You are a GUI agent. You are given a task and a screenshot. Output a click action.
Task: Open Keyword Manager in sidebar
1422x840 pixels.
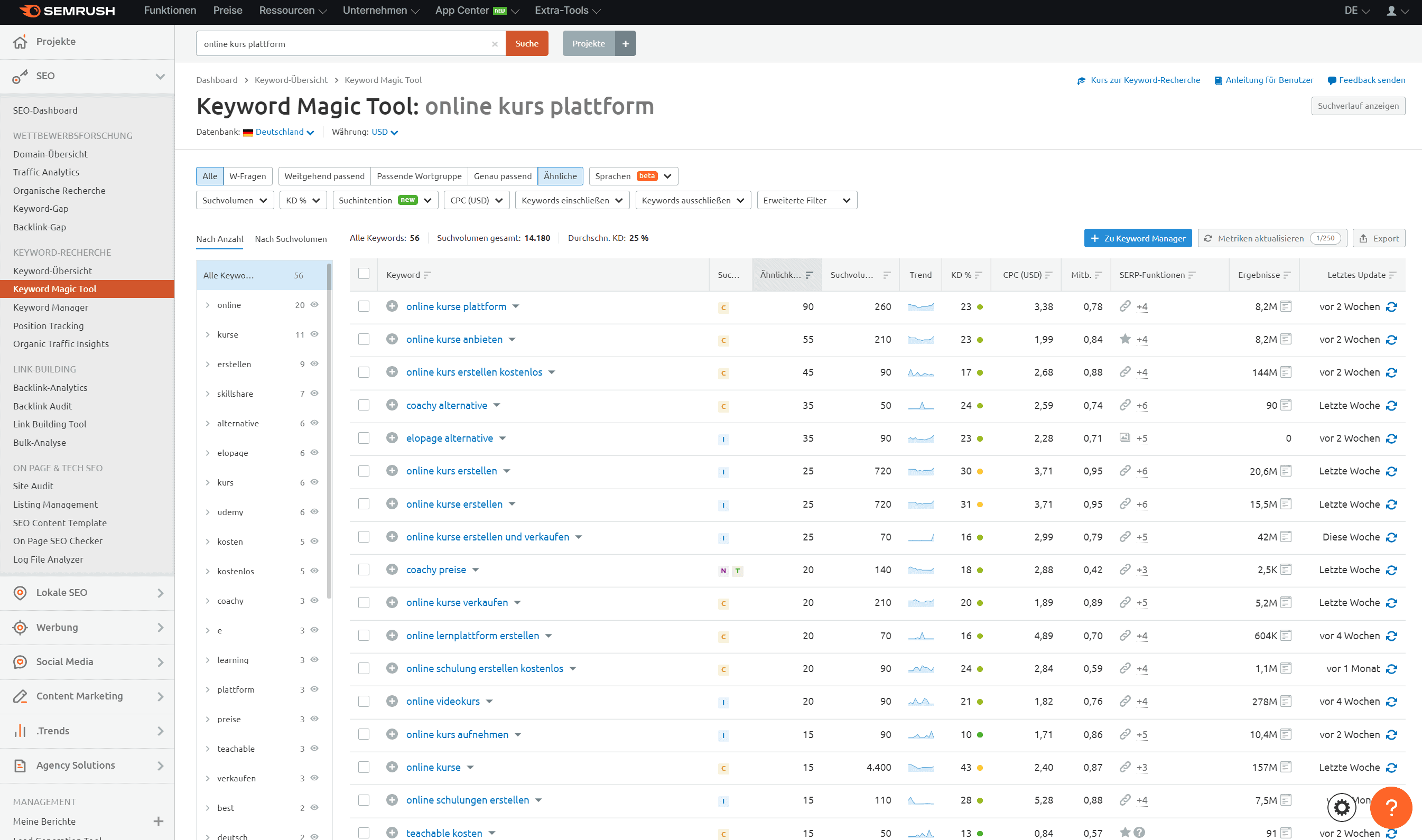coord(50,307)
